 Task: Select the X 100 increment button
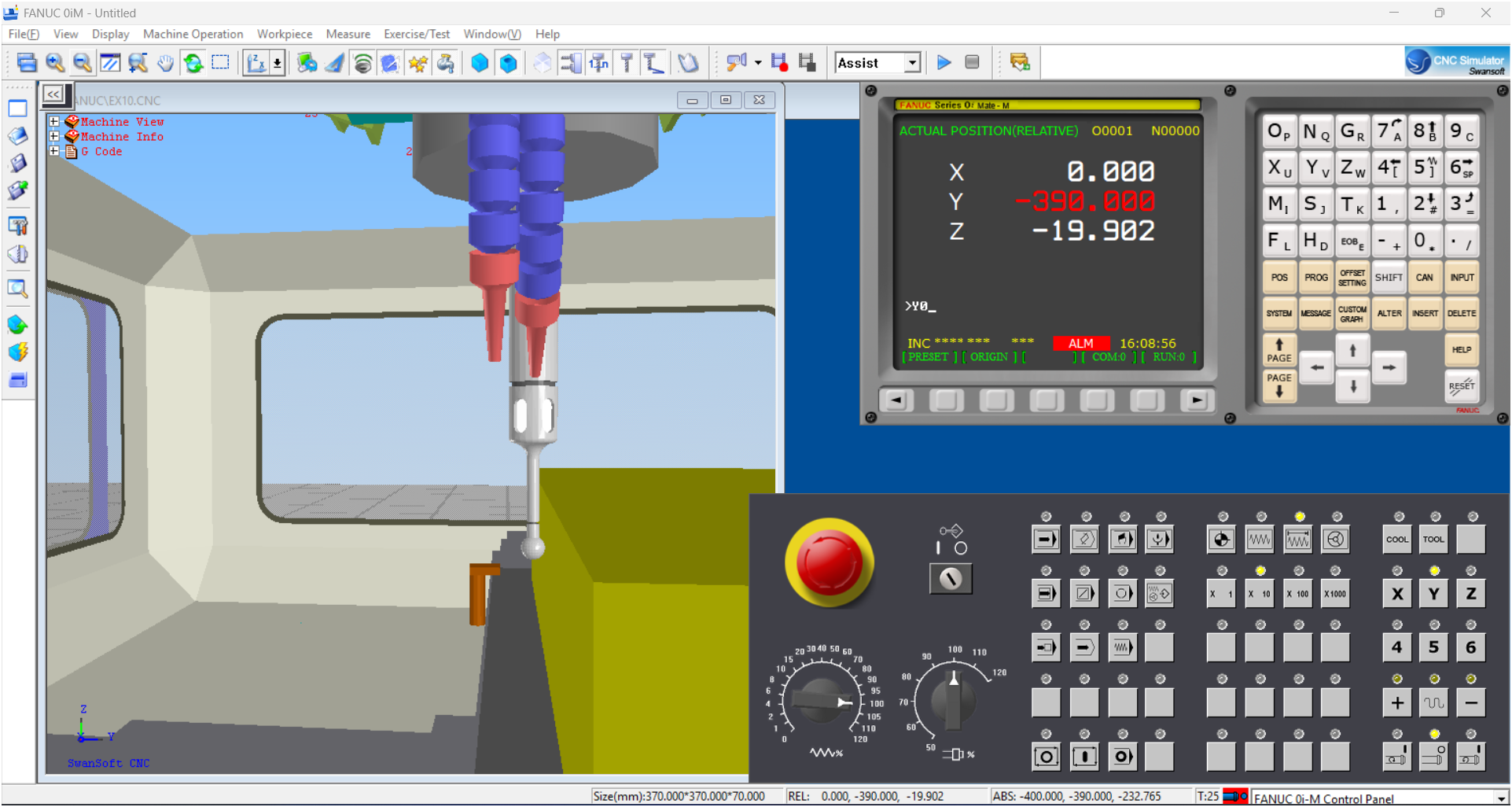point(1298,594)
